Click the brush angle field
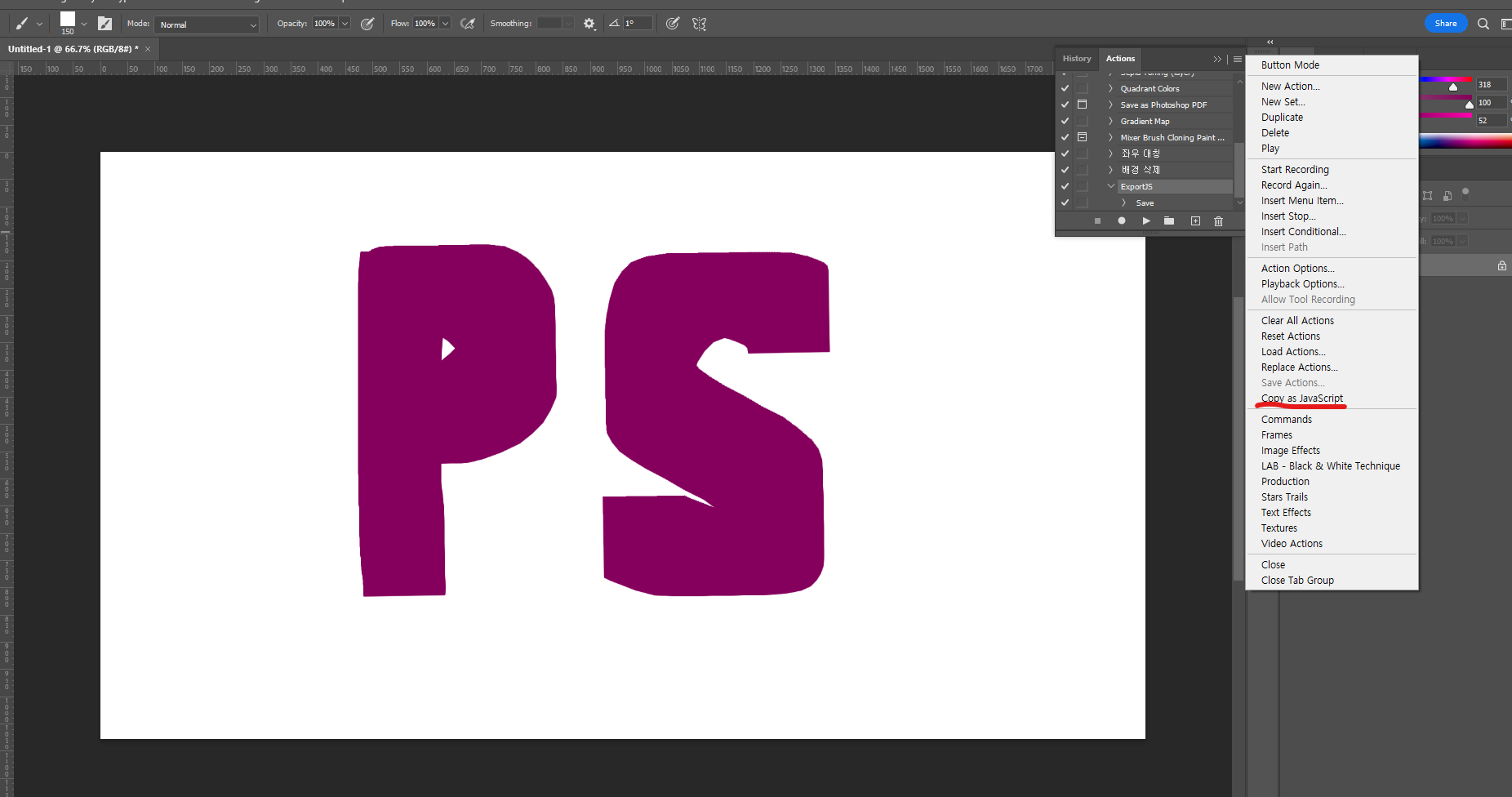Screen dimensions: 1512x797 pos(638,23)
